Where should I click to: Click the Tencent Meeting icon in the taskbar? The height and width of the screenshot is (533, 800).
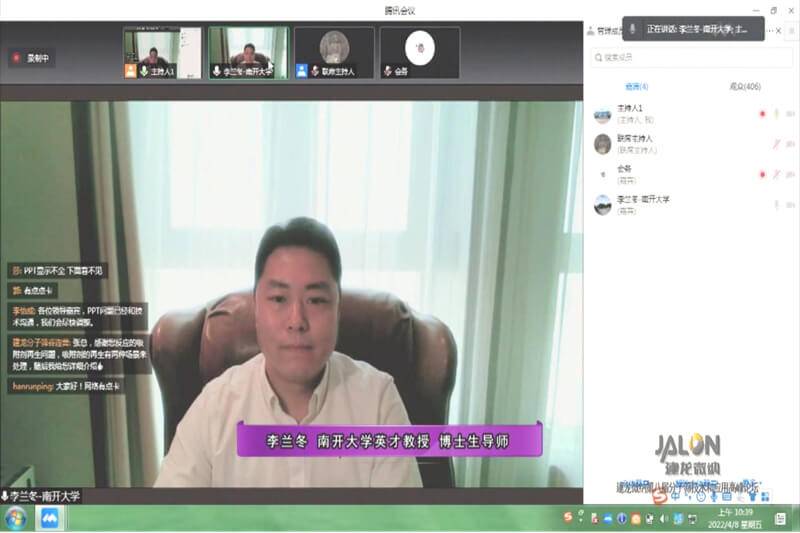tap(48, 518)
